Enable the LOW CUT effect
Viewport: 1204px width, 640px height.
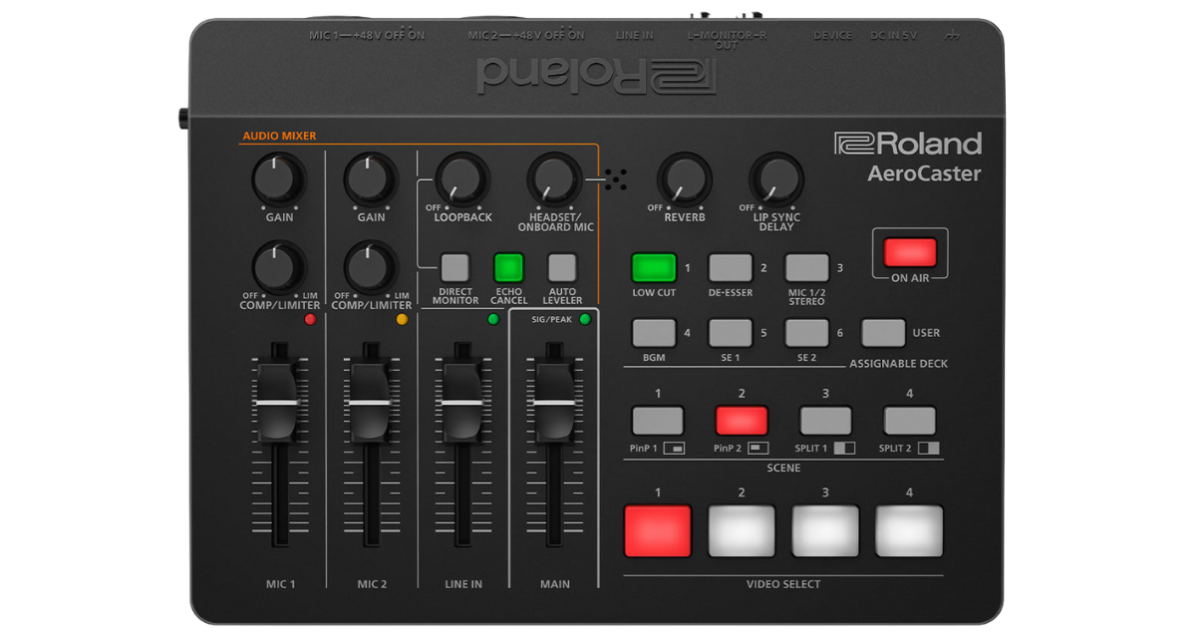coord(653,268)
